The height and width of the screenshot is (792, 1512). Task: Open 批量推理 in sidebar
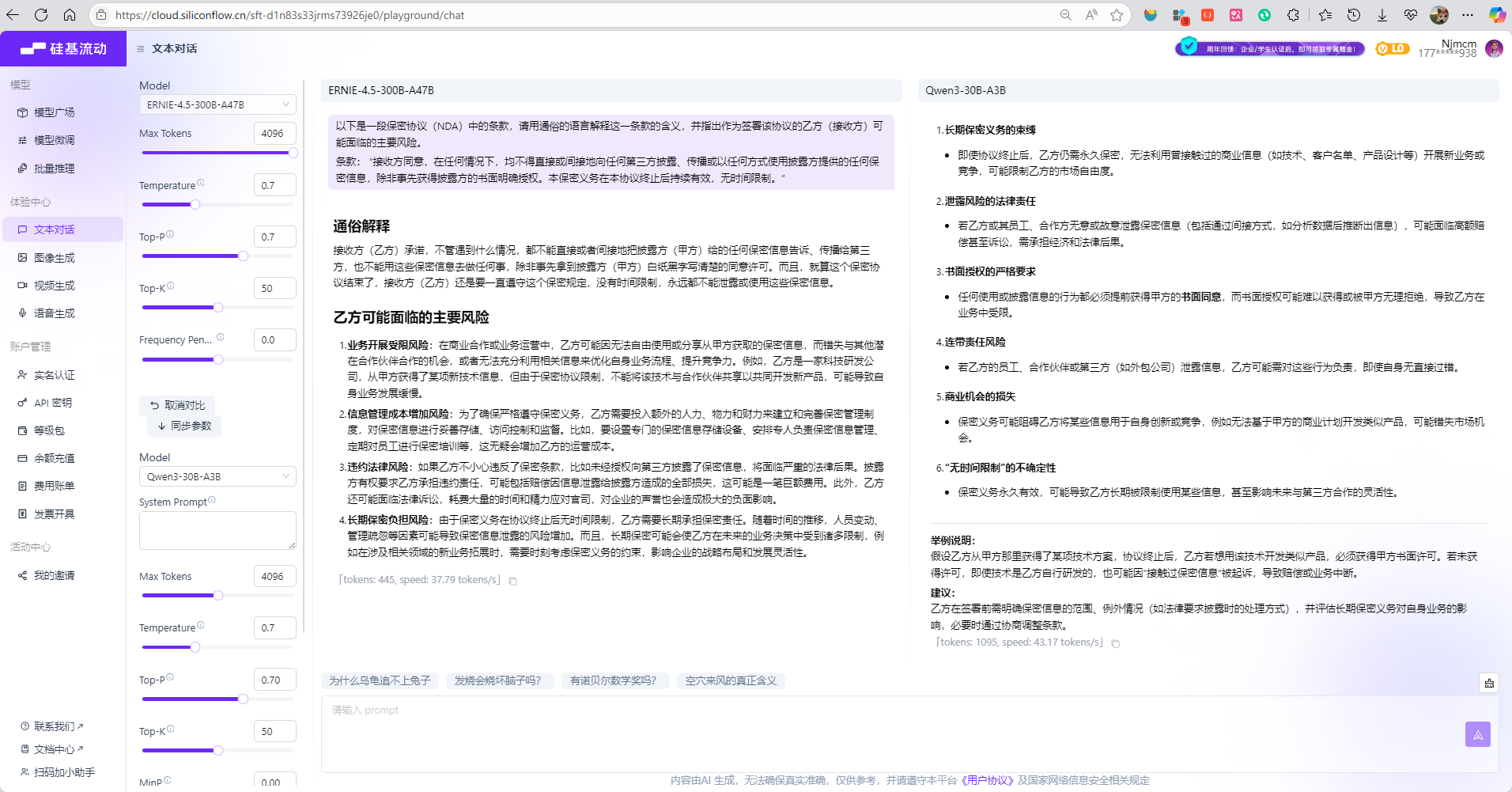62,169
